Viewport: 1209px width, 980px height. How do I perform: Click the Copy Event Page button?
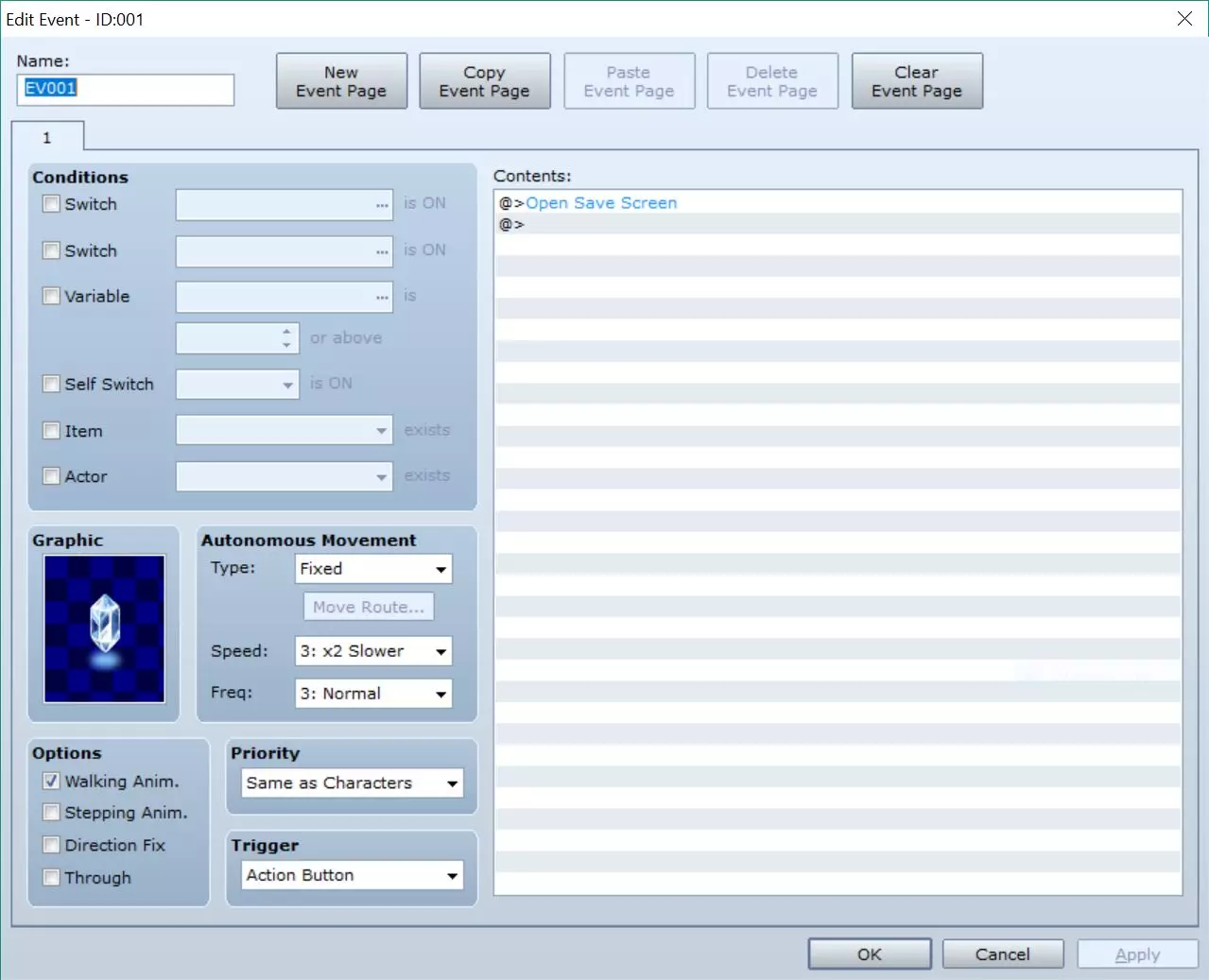pyautogui.click(x=485, y=81)
